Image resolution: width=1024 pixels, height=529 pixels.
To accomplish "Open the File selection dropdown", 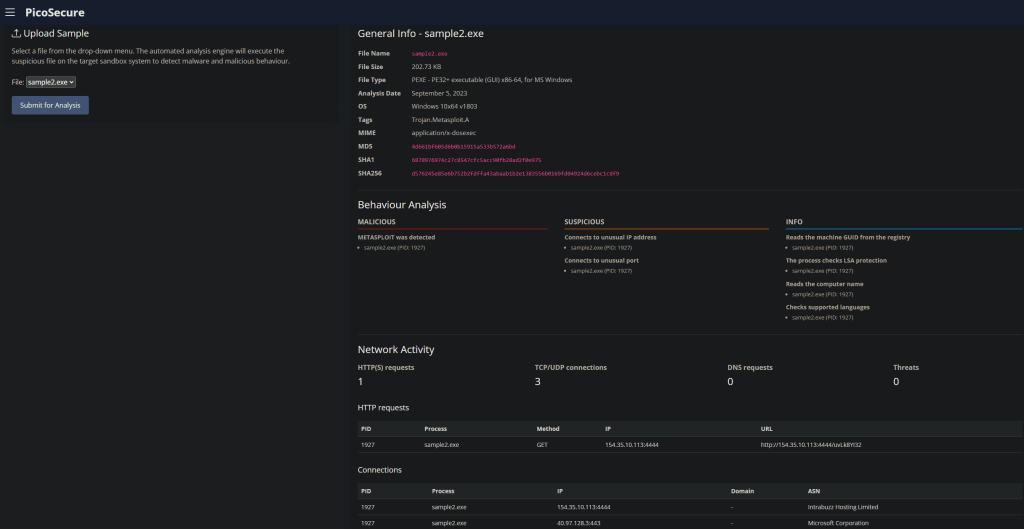I will [x=51, y=82].
